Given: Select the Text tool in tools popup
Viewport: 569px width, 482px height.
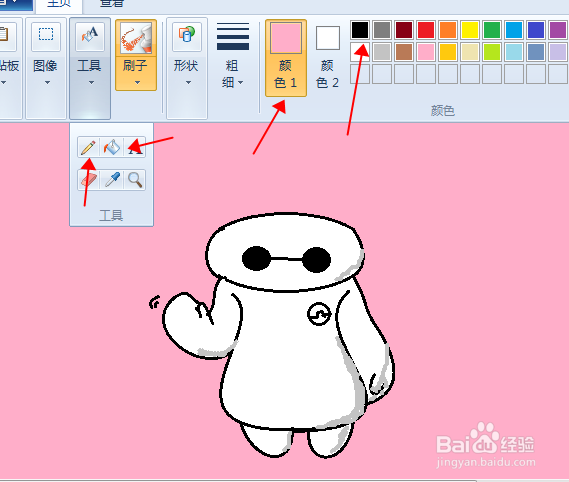Looking at the screenshot, I should pyautogui.click(x=135, y=147).
